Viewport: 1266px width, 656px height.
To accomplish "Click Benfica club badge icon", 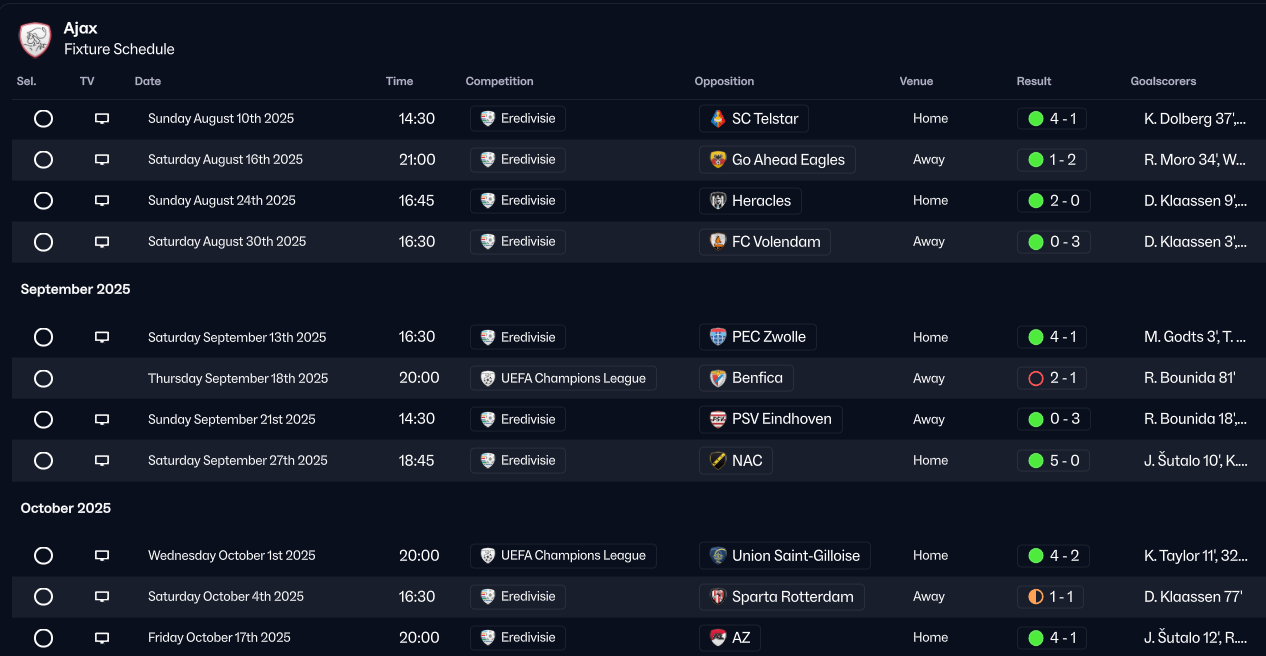I will (x=717, y=378).
